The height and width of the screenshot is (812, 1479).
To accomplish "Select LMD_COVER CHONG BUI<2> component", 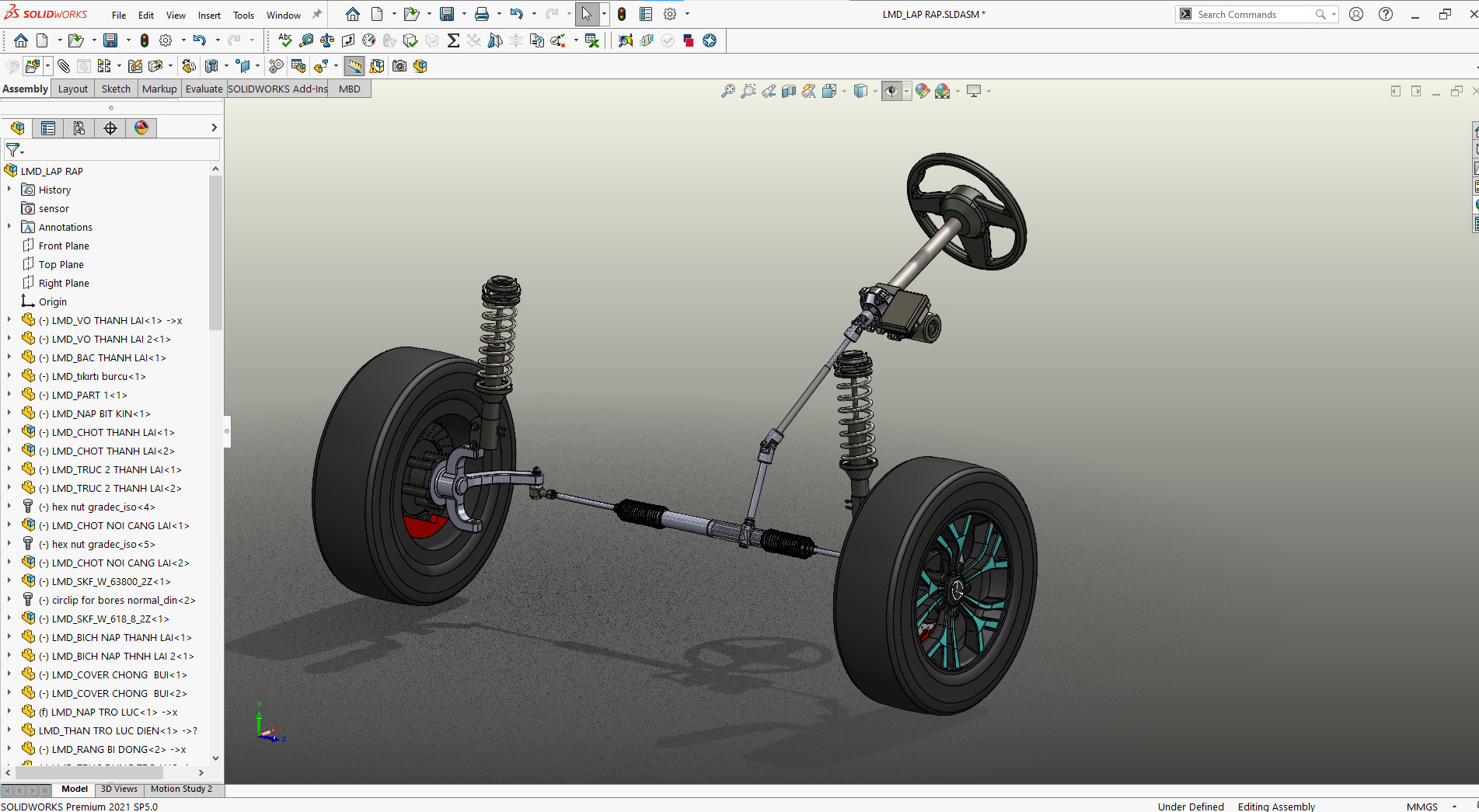I will [x=113, y=693].
